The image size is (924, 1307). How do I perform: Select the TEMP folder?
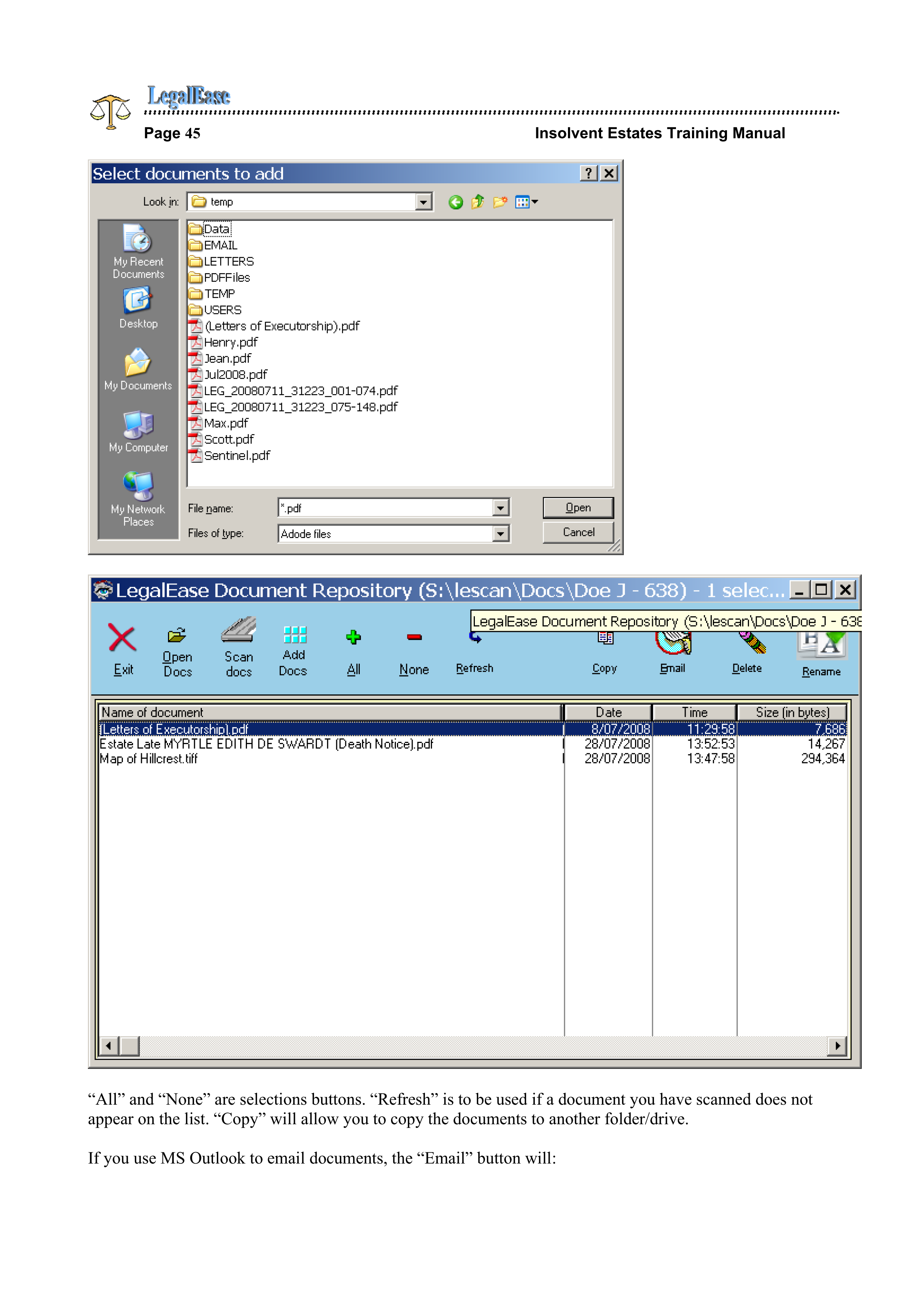(212, 294)
